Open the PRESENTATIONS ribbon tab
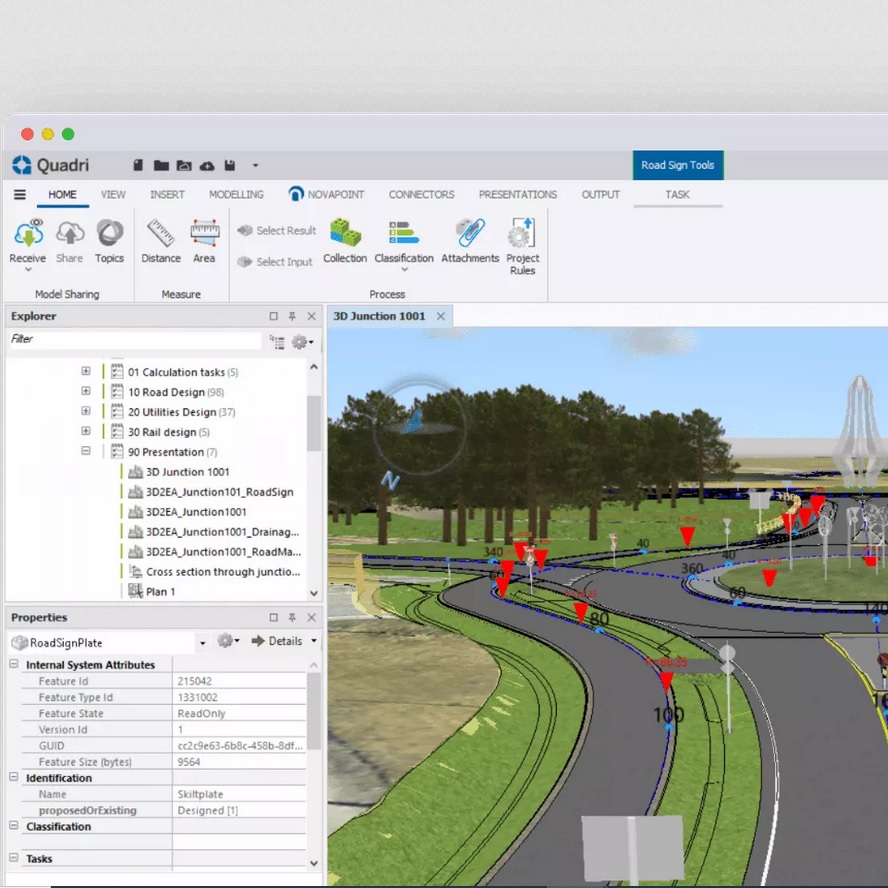This screenshot has height=888, width=888. coord(518,195)
